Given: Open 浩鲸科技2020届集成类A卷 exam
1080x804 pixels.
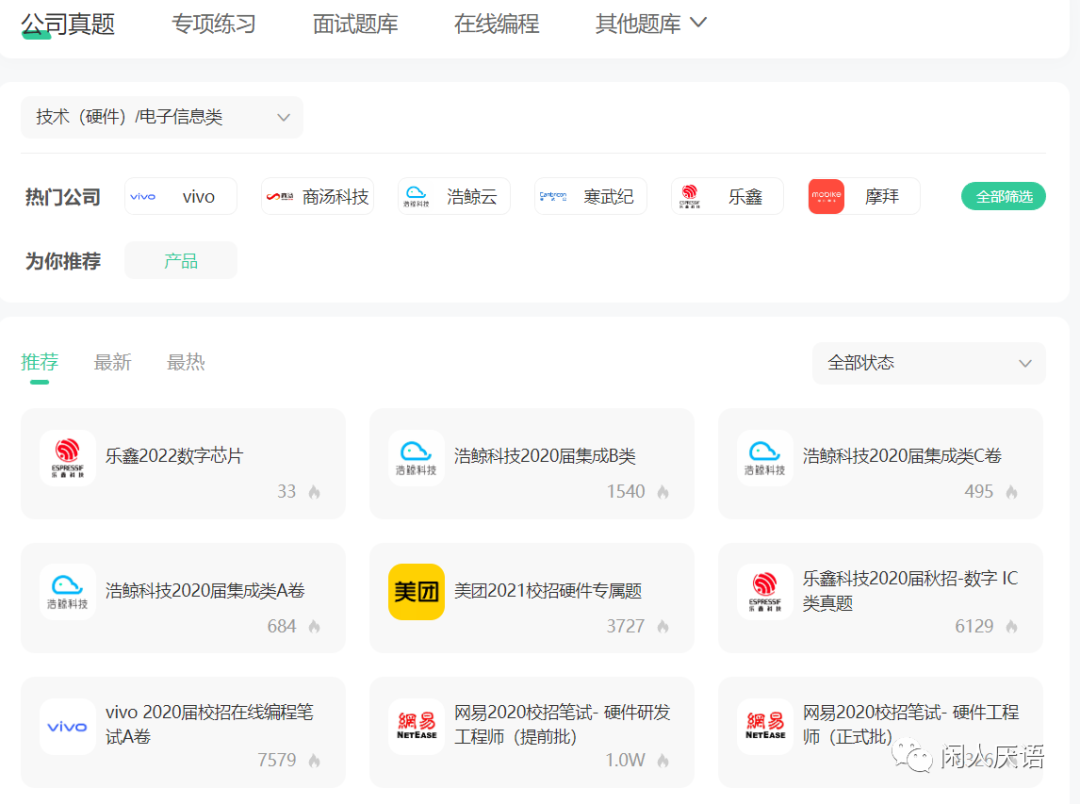Looking at the screenshot, I should pyautogui.click(x=205, y=590).
